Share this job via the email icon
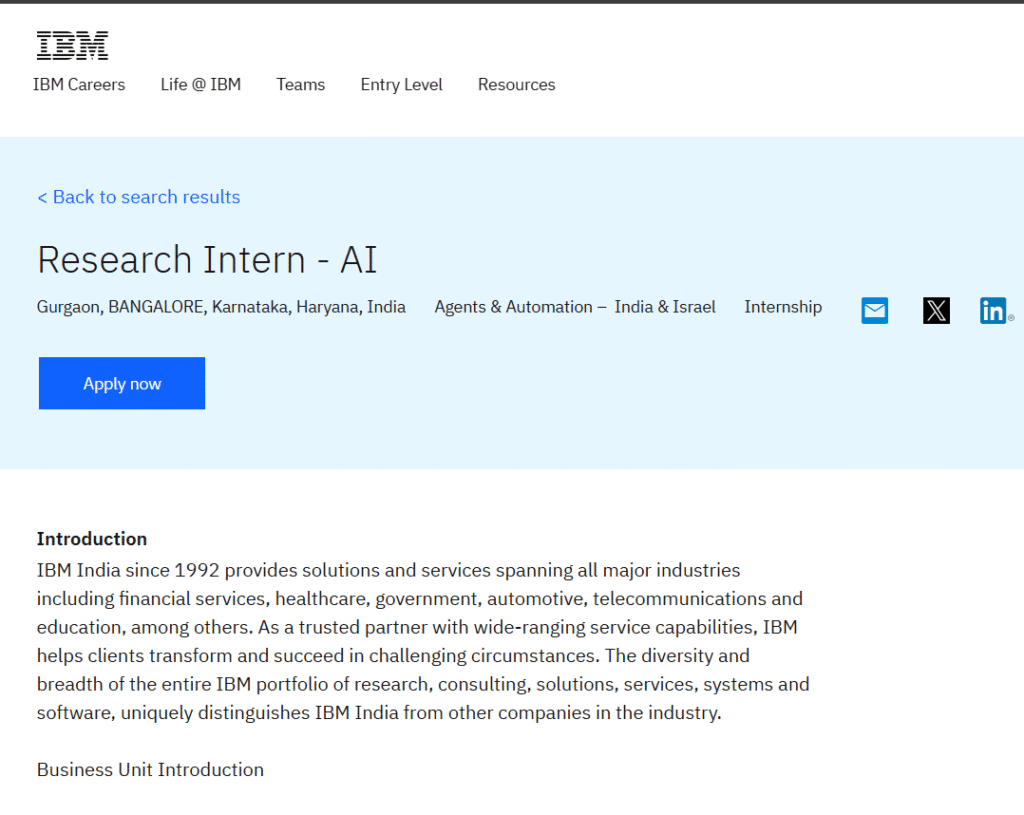Screen dimensions: 1024x815 874,310
